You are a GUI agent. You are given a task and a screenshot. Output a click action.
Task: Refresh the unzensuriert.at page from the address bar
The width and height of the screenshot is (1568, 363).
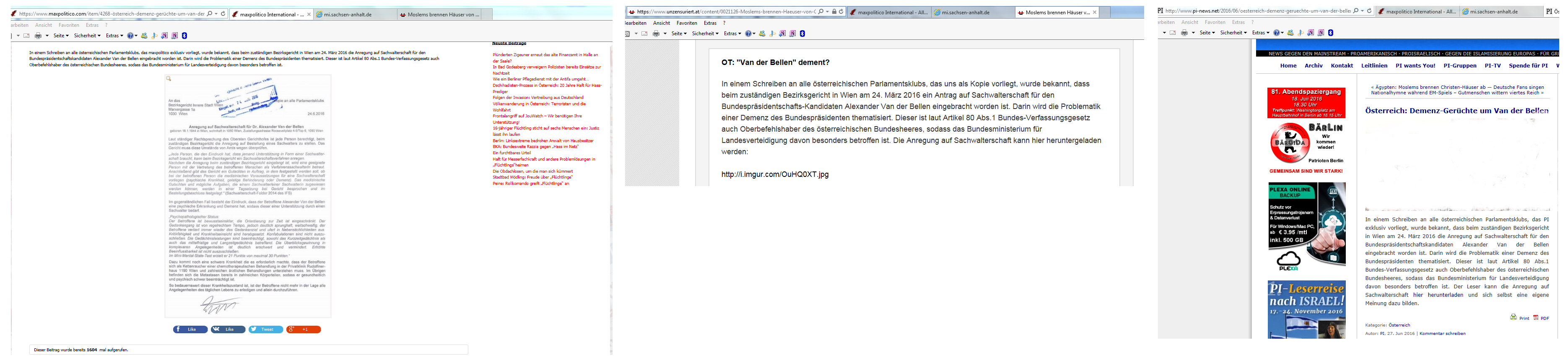[841, 12]
